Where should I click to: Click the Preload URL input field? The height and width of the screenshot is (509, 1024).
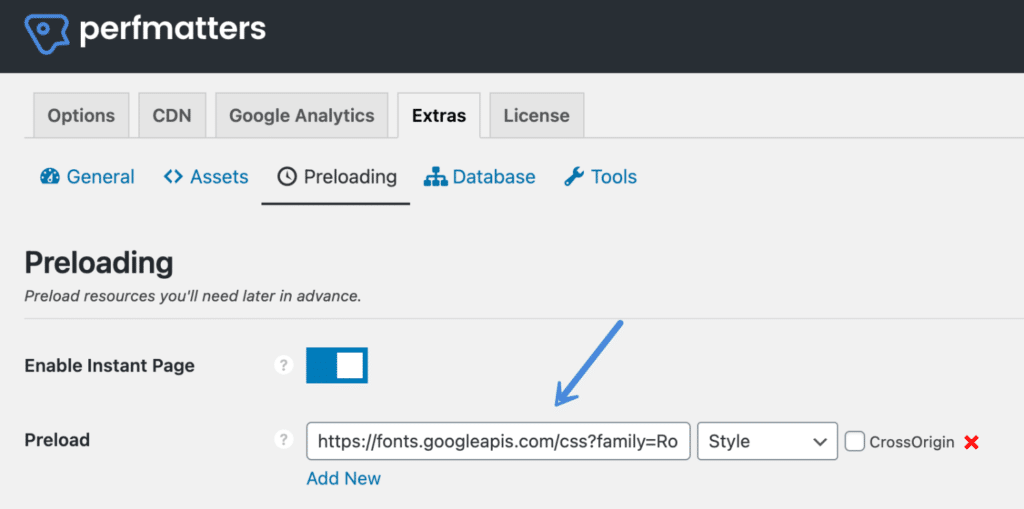498,441
